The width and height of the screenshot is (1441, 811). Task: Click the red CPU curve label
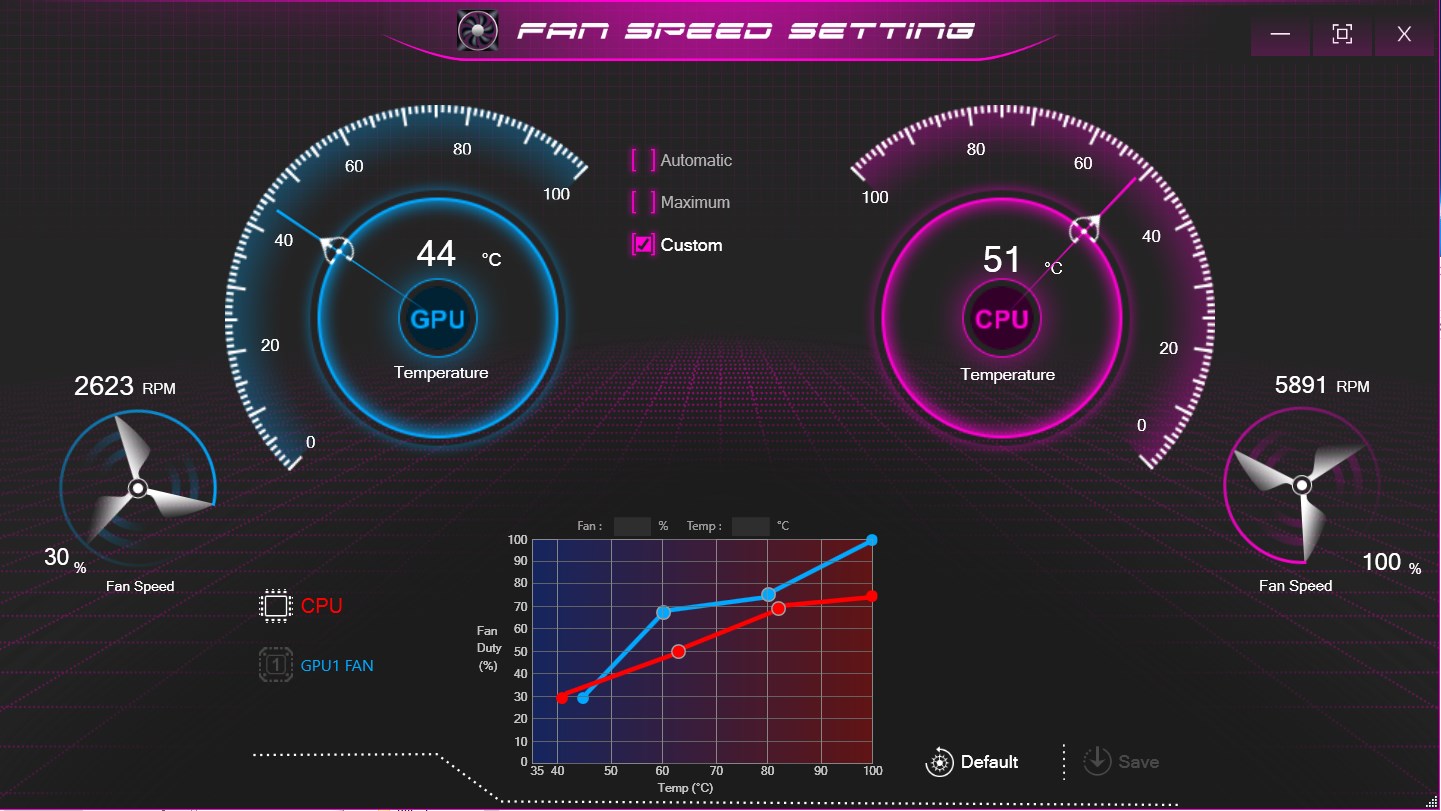click(x=322, y=606)
